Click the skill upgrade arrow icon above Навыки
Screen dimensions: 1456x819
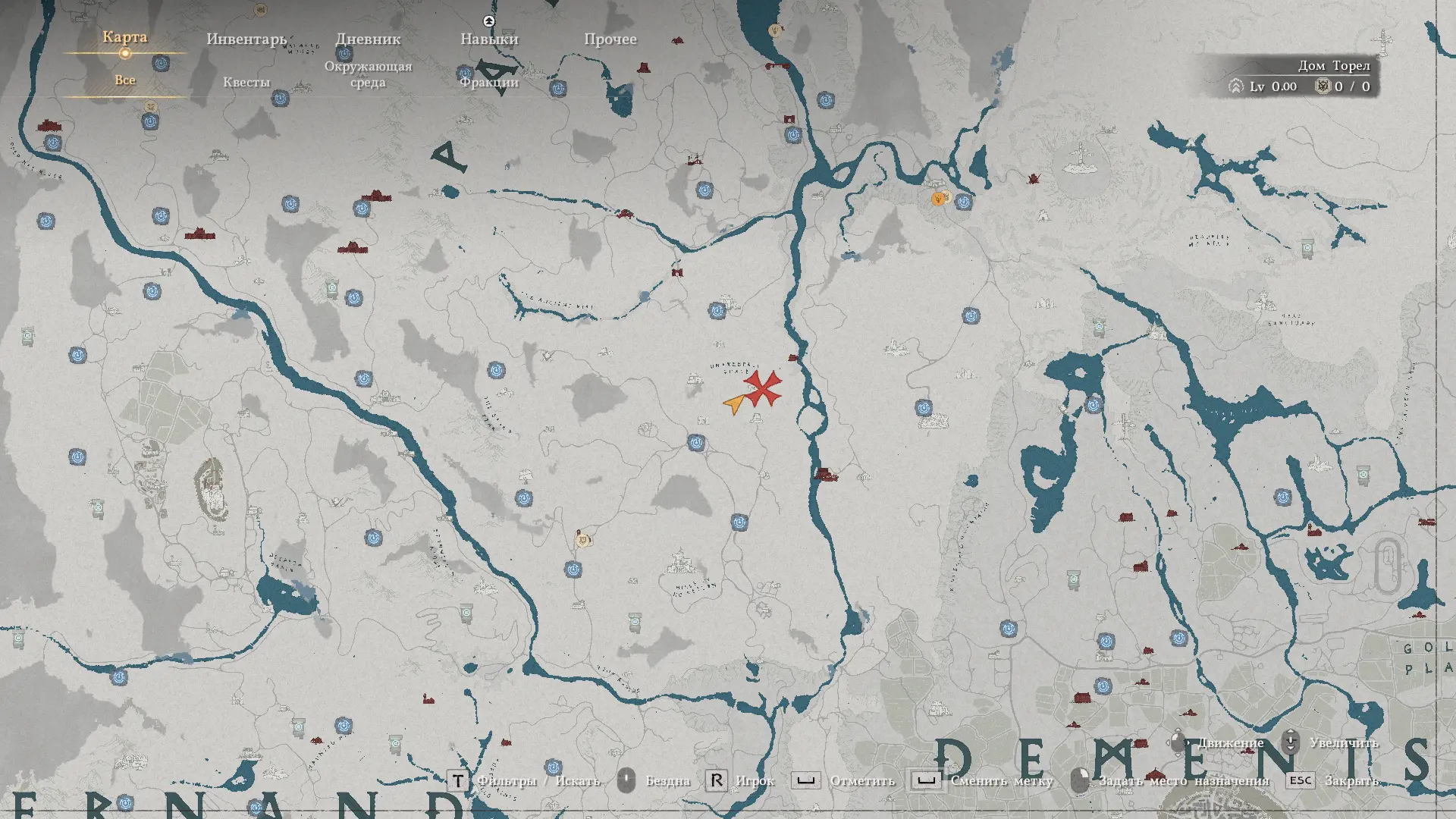pyautogui.click(x=489, y=21)
